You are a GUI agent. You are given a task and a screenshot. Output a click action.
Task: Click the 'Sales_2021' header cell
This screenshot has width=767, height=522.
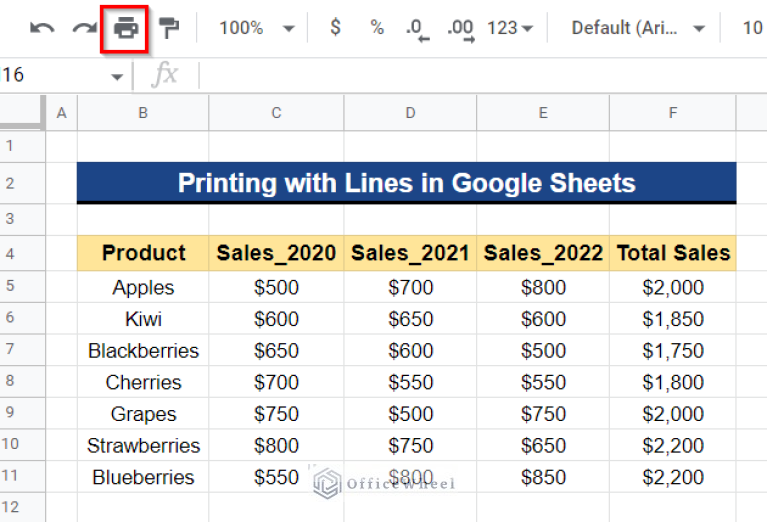(410, 253)
